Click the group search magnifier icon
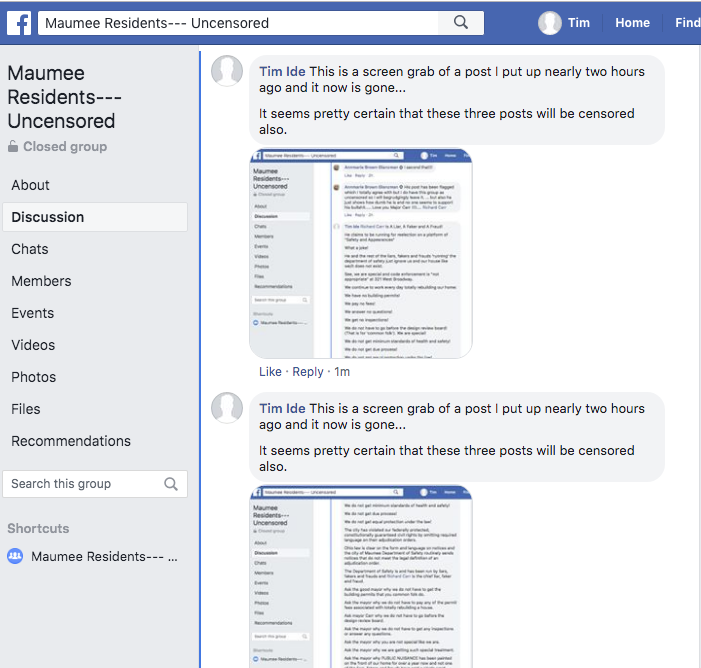The image size is (701, 668). [171, 484]
